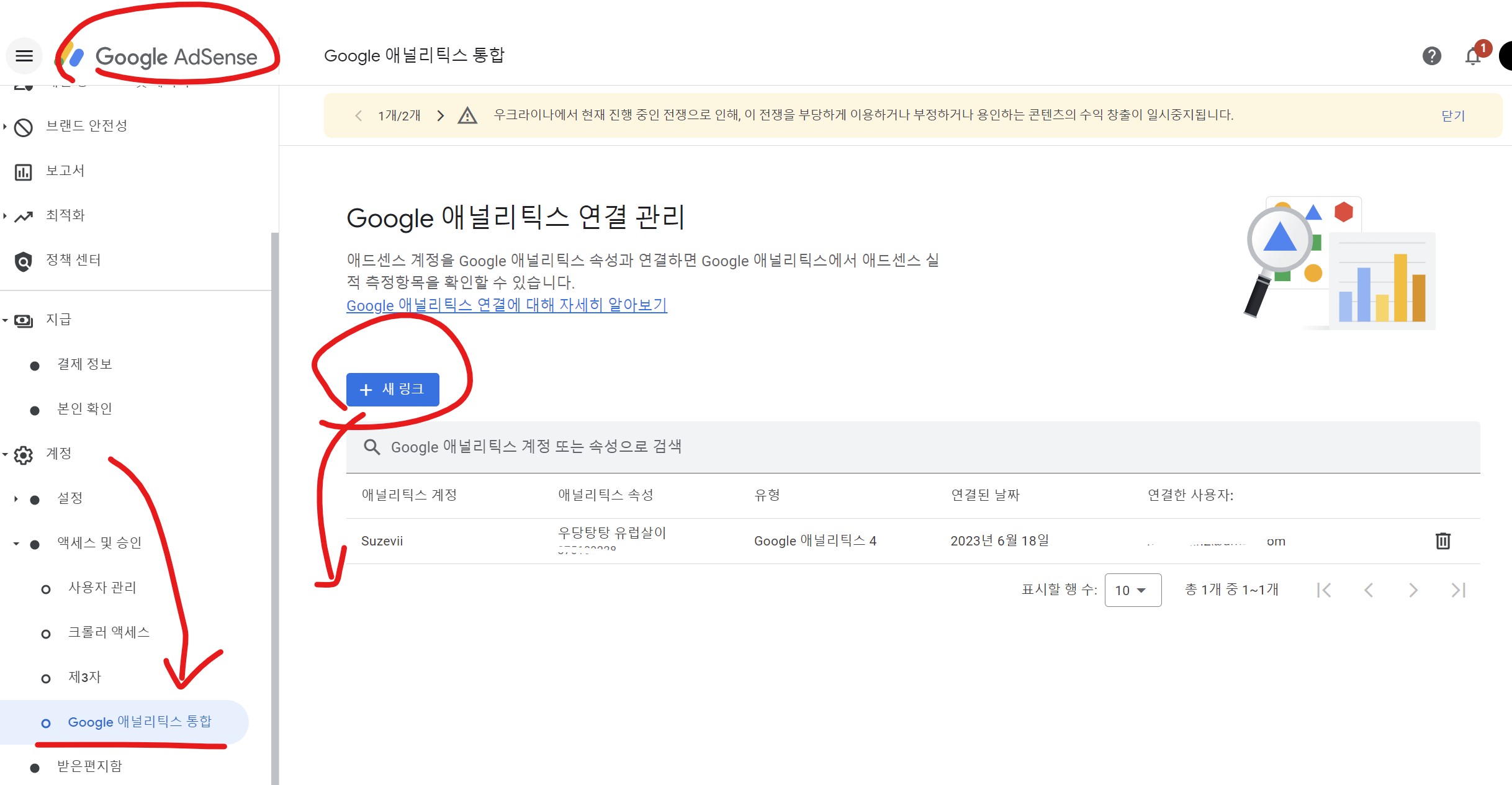Open the help question mark icon
The image size is (1512, 785).
coord(1431,56)
